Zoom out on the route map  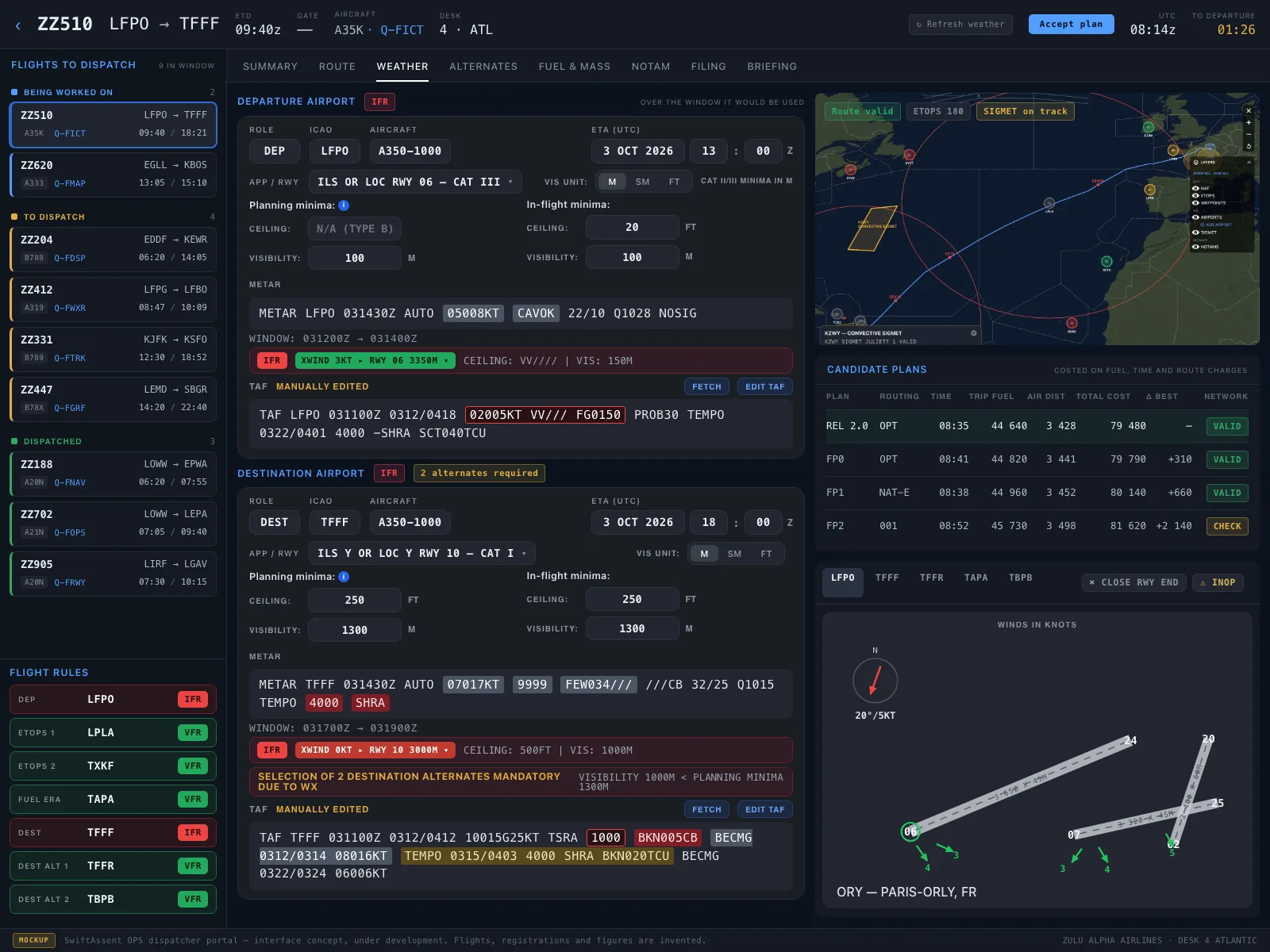point(1249,134)
